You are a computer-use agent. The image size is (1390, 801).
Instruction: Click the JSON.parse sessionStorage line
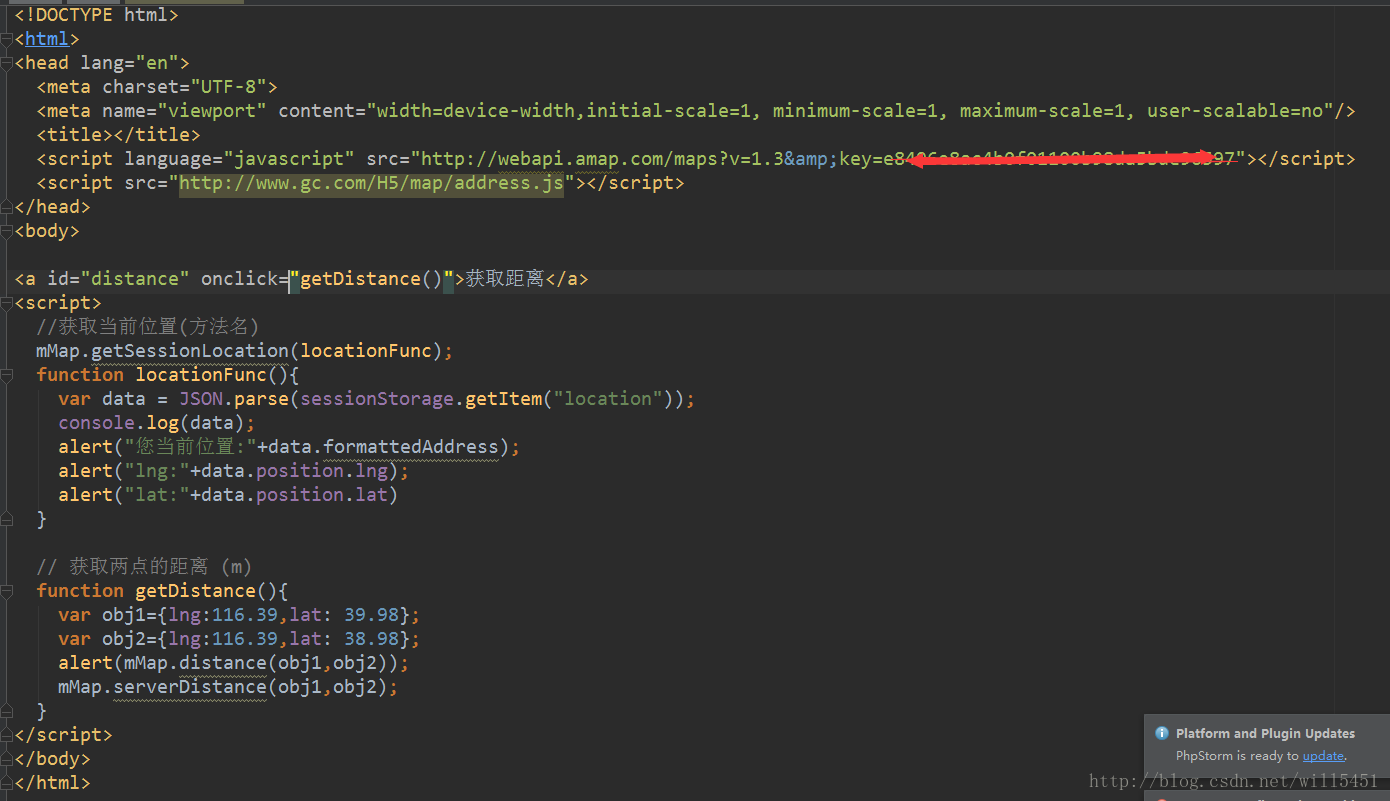click(x=376, y=399)
